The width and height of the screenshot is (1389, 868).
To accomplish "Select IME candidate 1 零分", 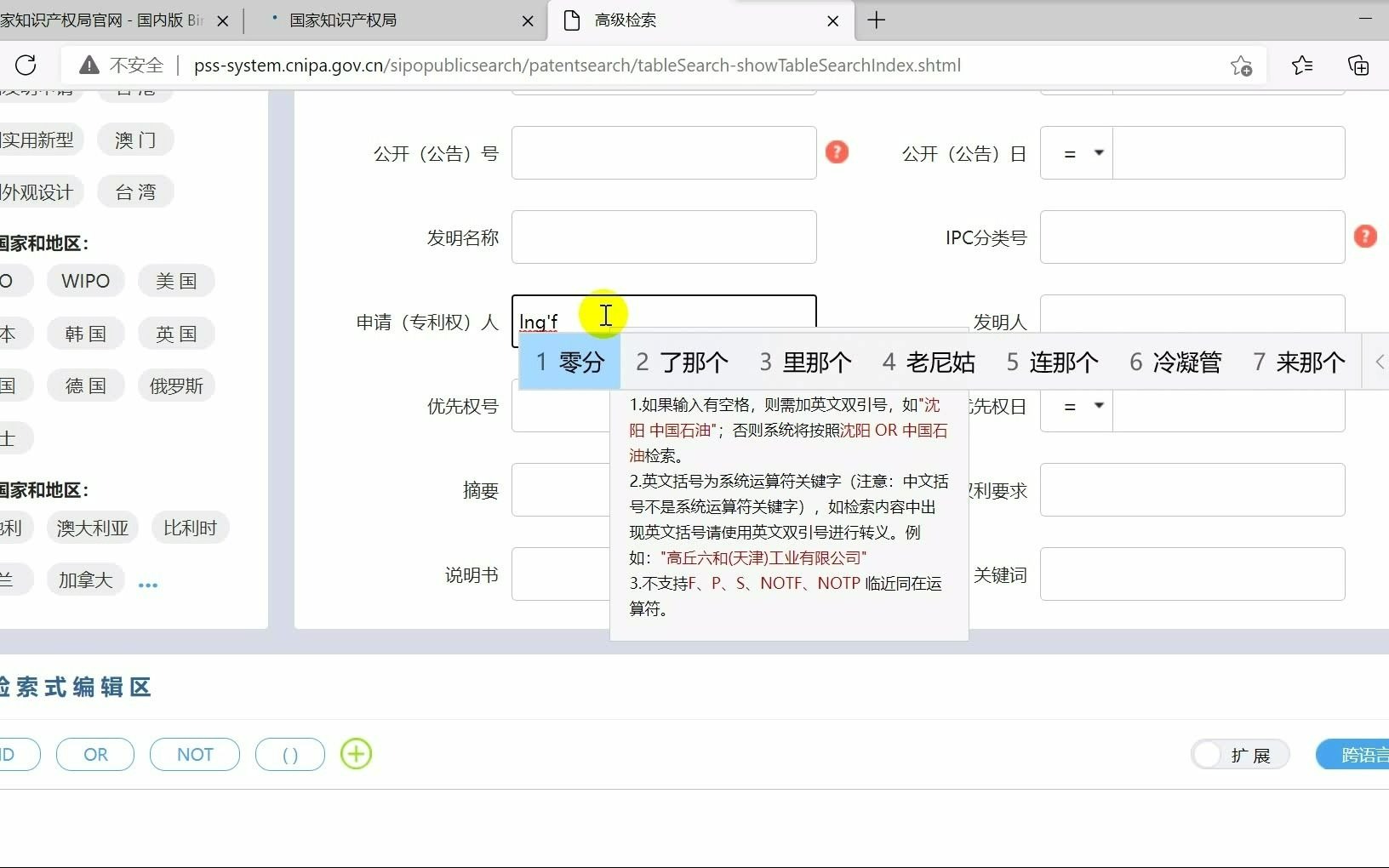I will [569, 363].
